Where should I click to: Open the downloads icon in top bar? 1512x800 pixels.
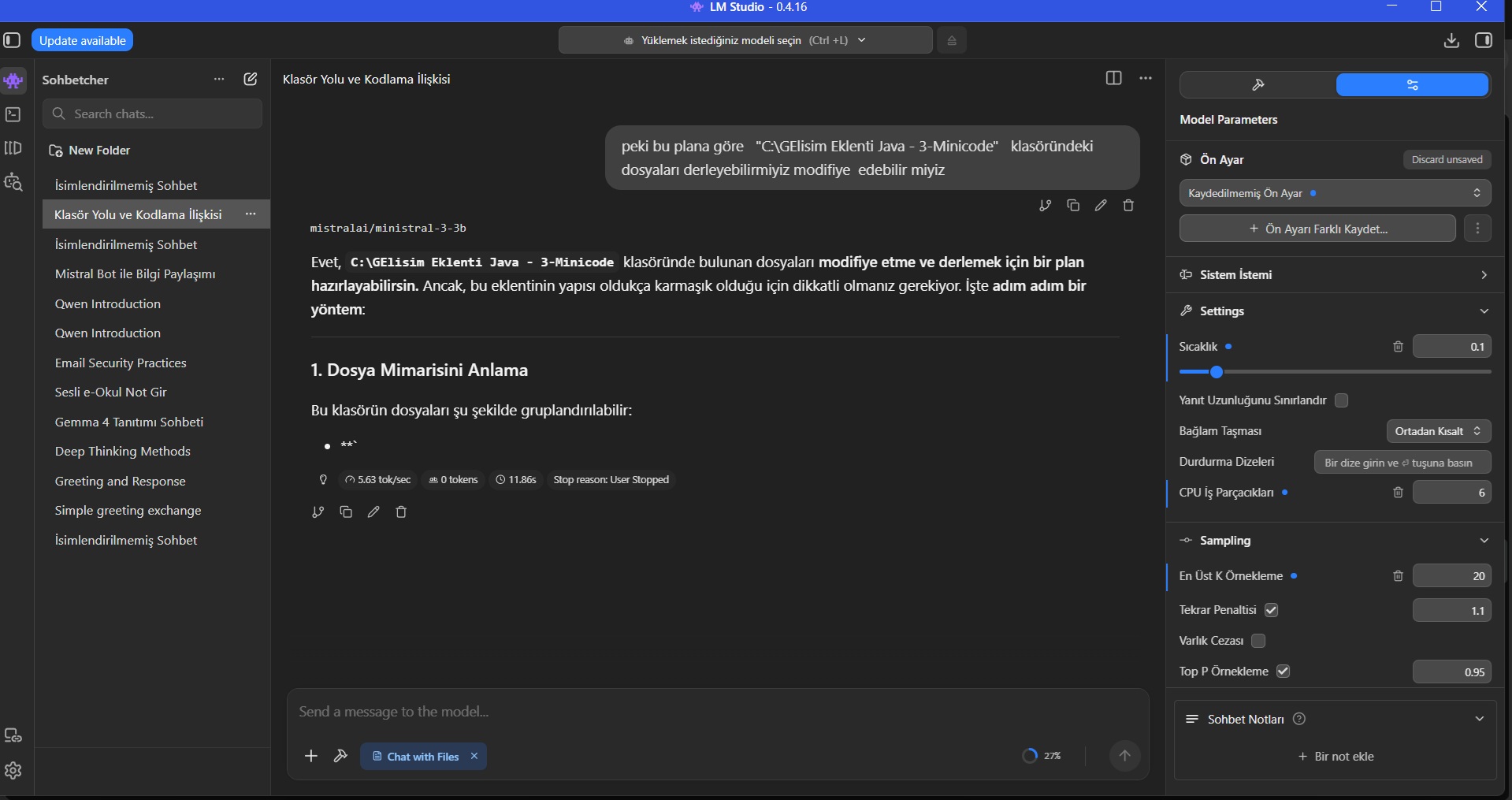1451,40
